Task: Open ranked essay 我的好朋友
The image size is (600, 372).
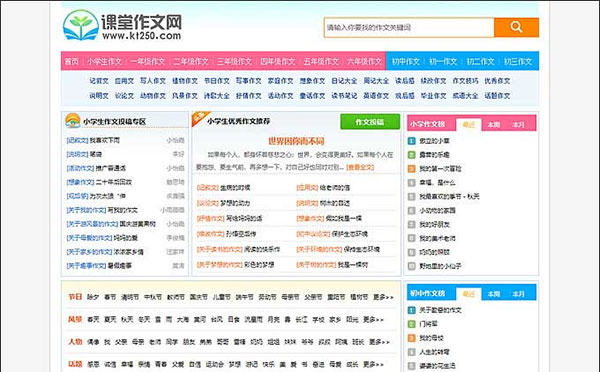Action: [x=434, y=225]
